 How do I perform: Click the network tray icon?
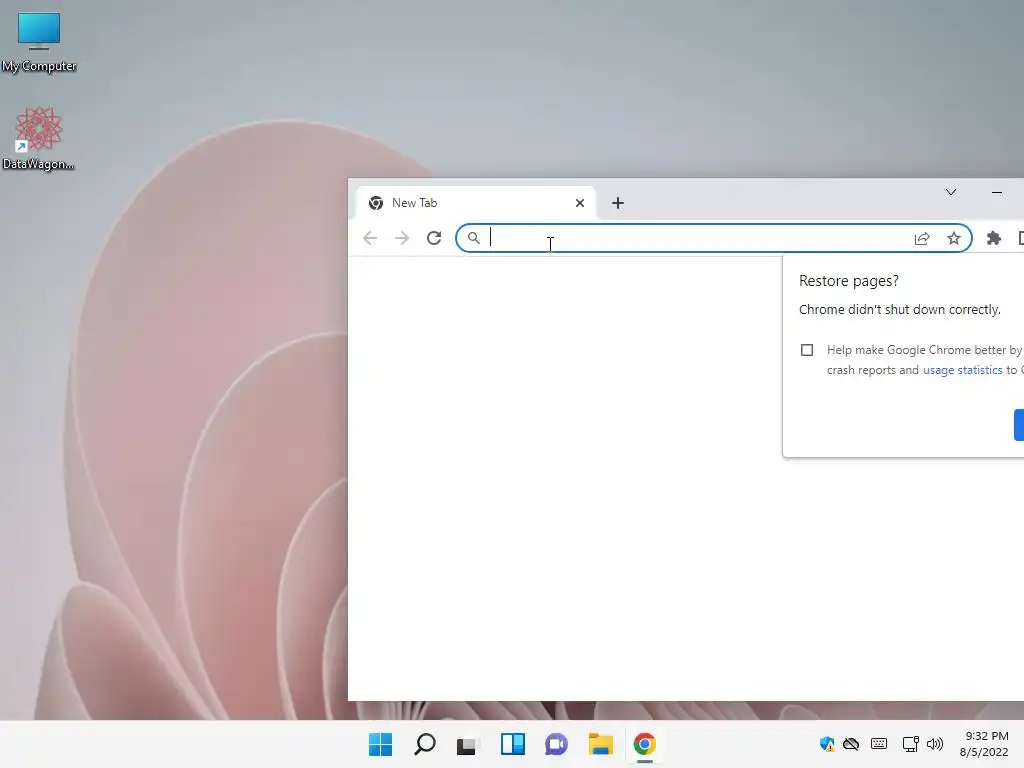click(x=910, y=744)
